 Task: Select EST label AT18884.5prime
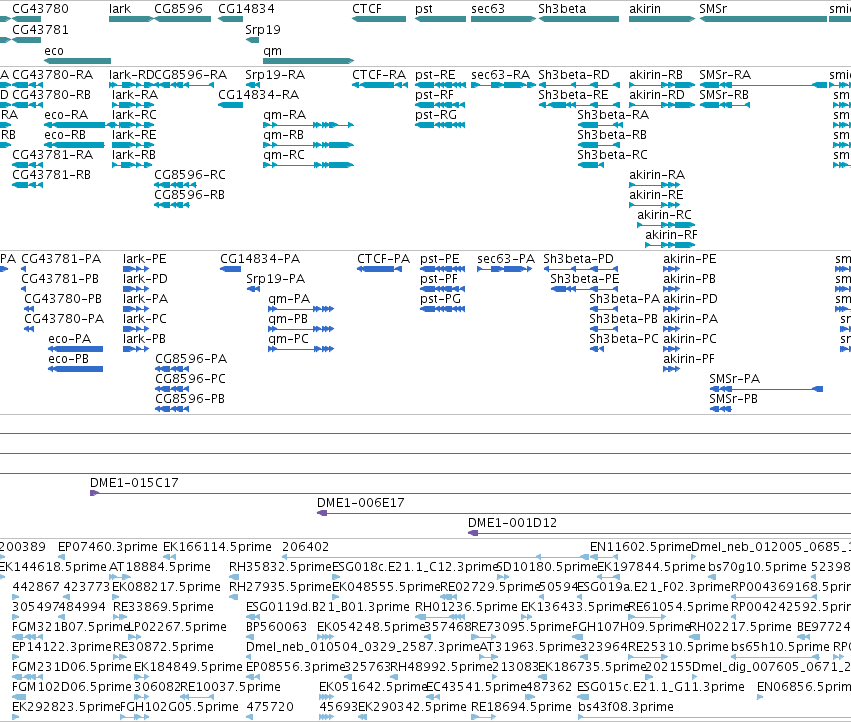pyautogui.click(x=160, y=567)
